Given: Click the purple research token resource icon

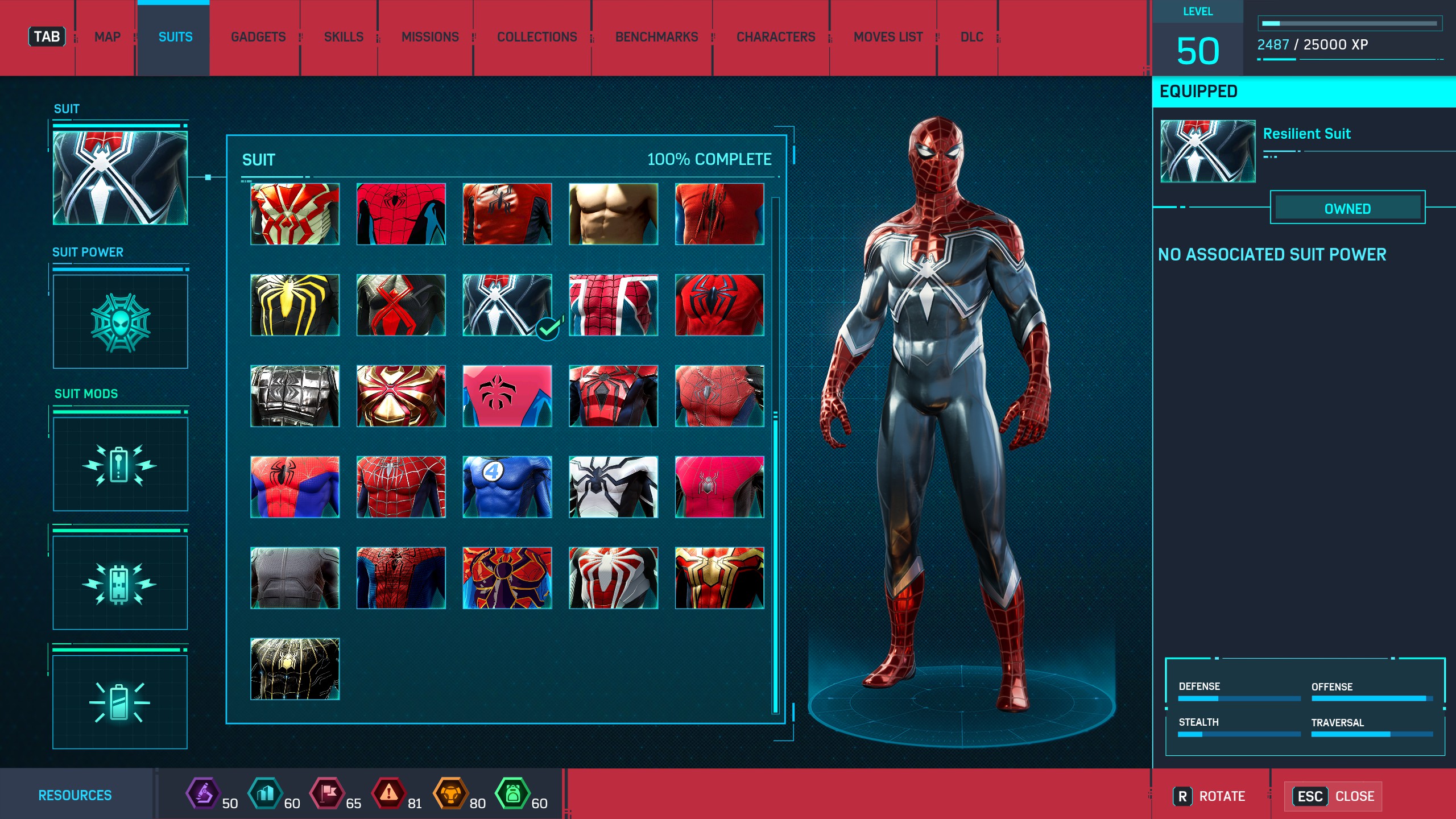Looking at the screenshot, I should pos(203,793).
